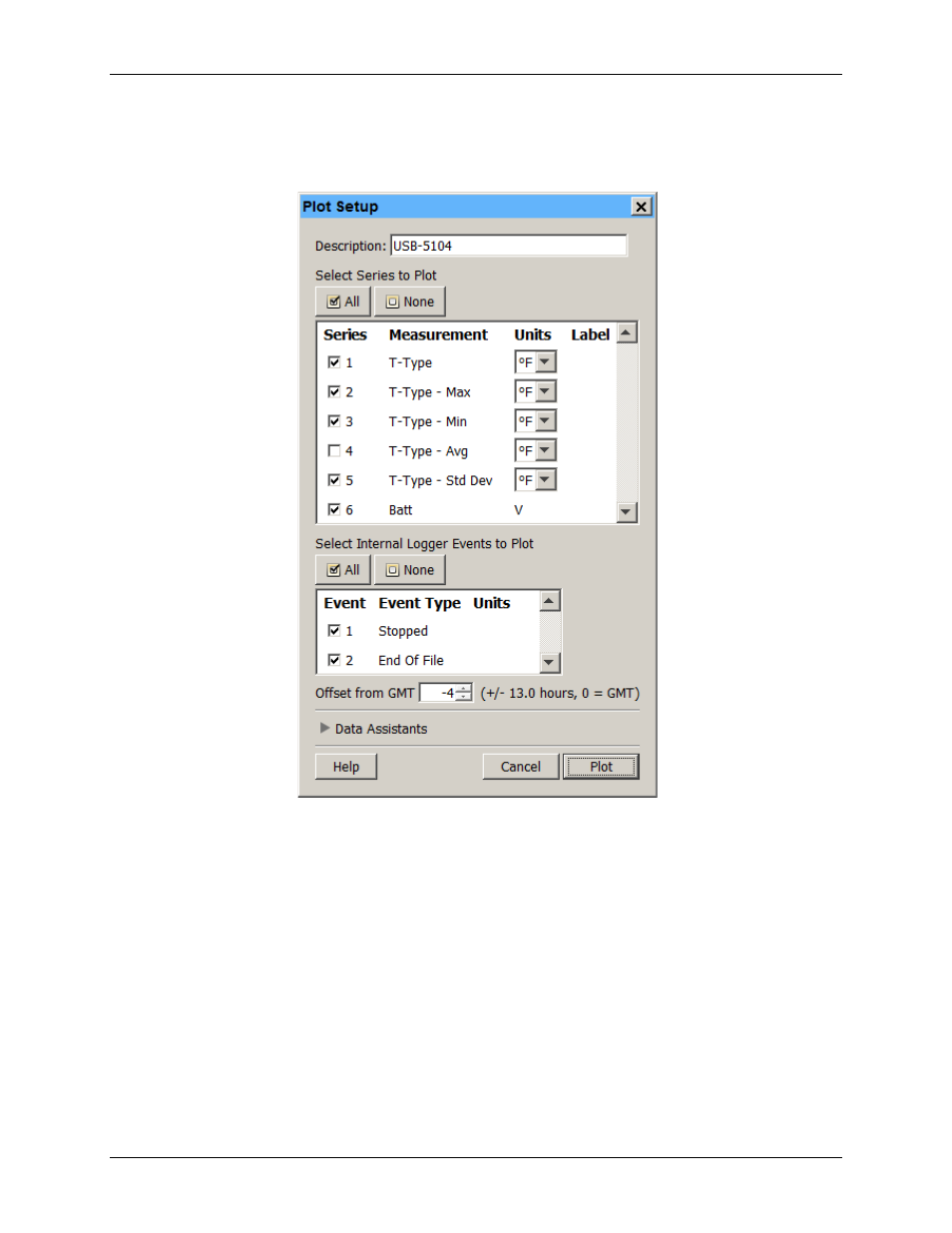
Task: Click None button under Internal Logger Events
Action: pyautogui.click(x=410, y=570)
